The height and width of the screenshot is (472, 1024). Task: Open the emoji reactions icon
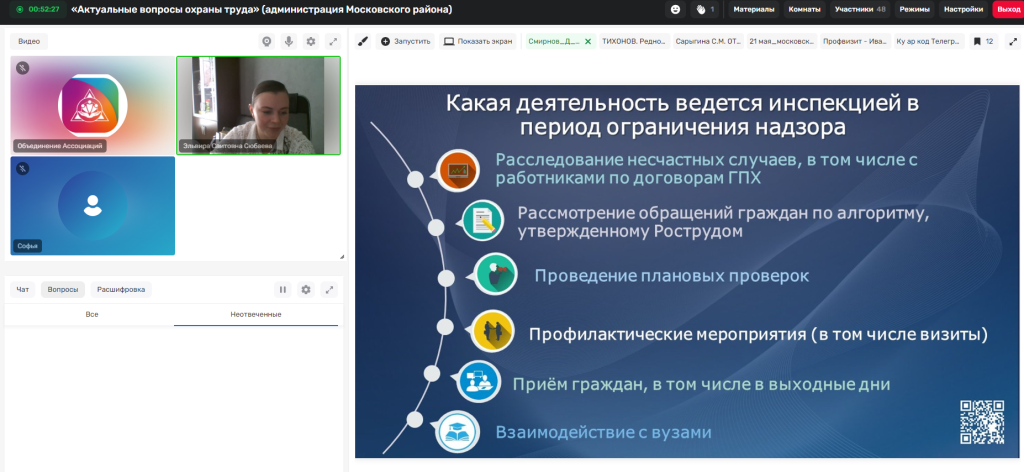675,10
